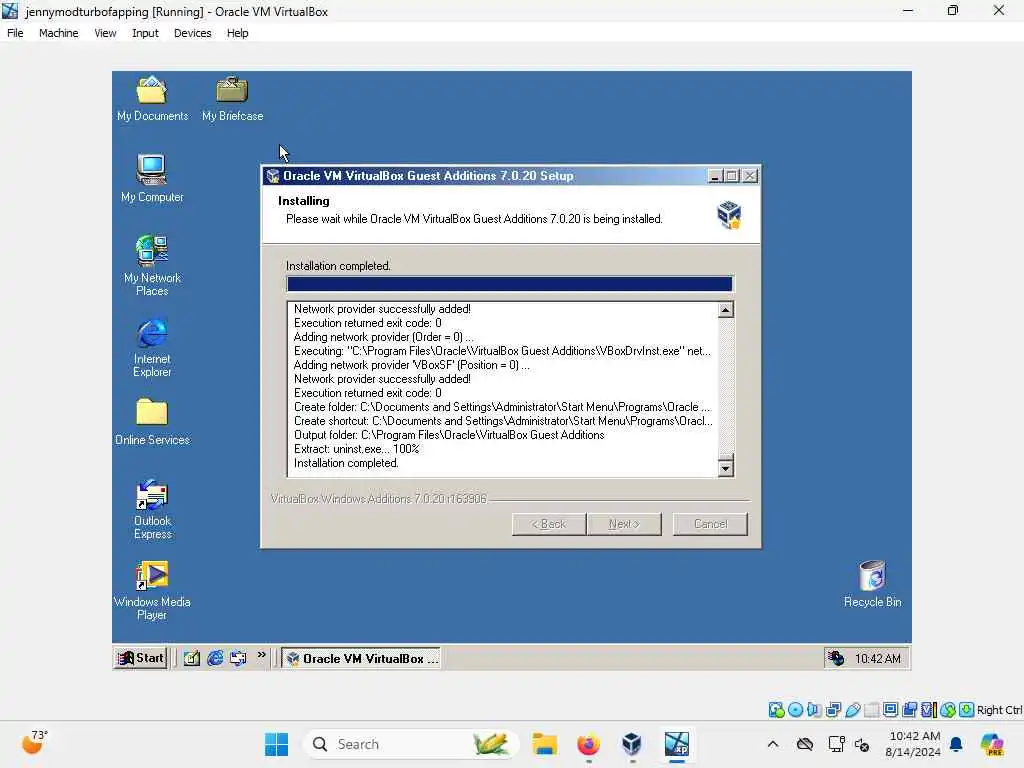Open Windows 11 Start button on host taskbar

pos(276,744)
